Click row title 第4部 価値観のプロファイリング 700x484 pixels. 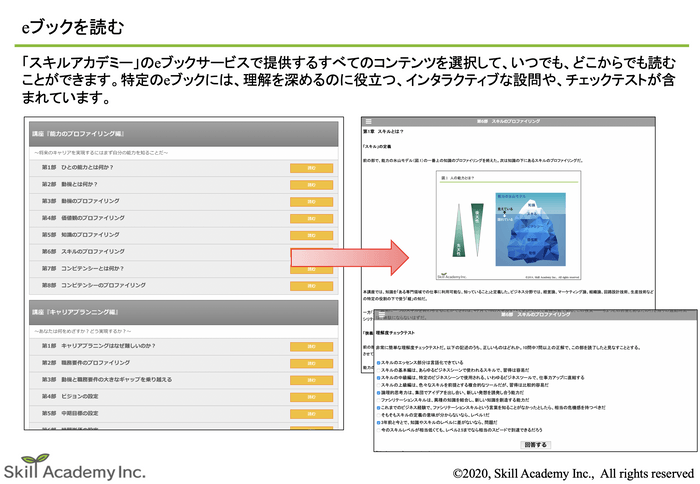83,218
